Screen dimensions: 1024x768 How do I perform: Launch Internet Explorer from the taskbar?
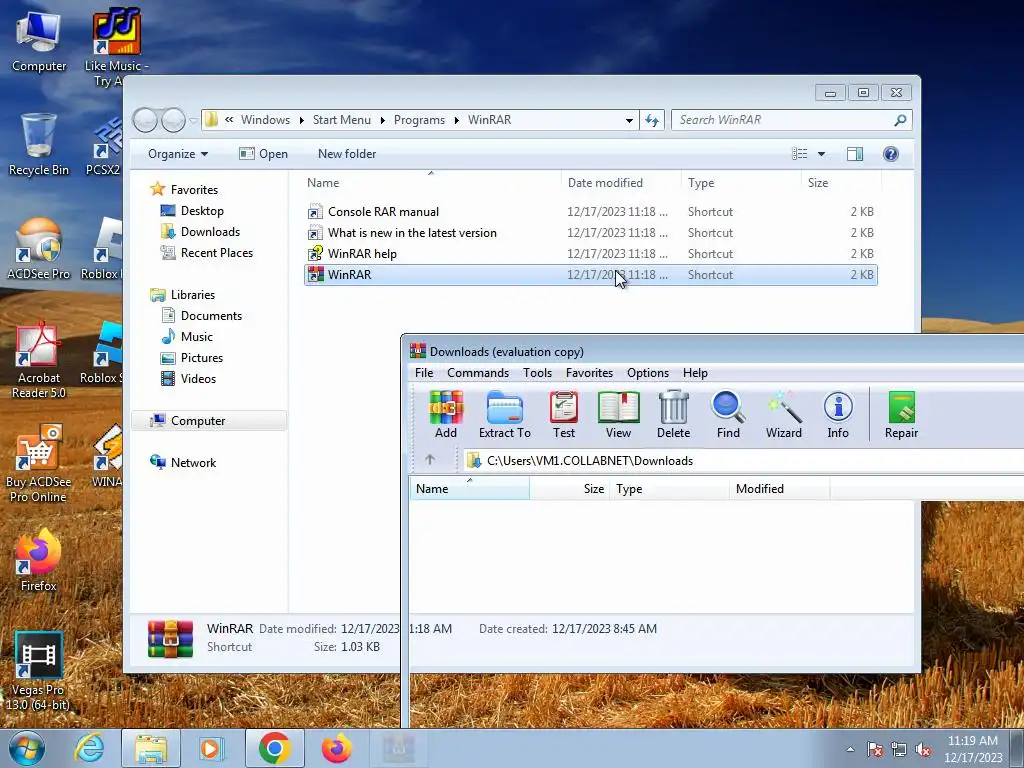click(89, 748)
